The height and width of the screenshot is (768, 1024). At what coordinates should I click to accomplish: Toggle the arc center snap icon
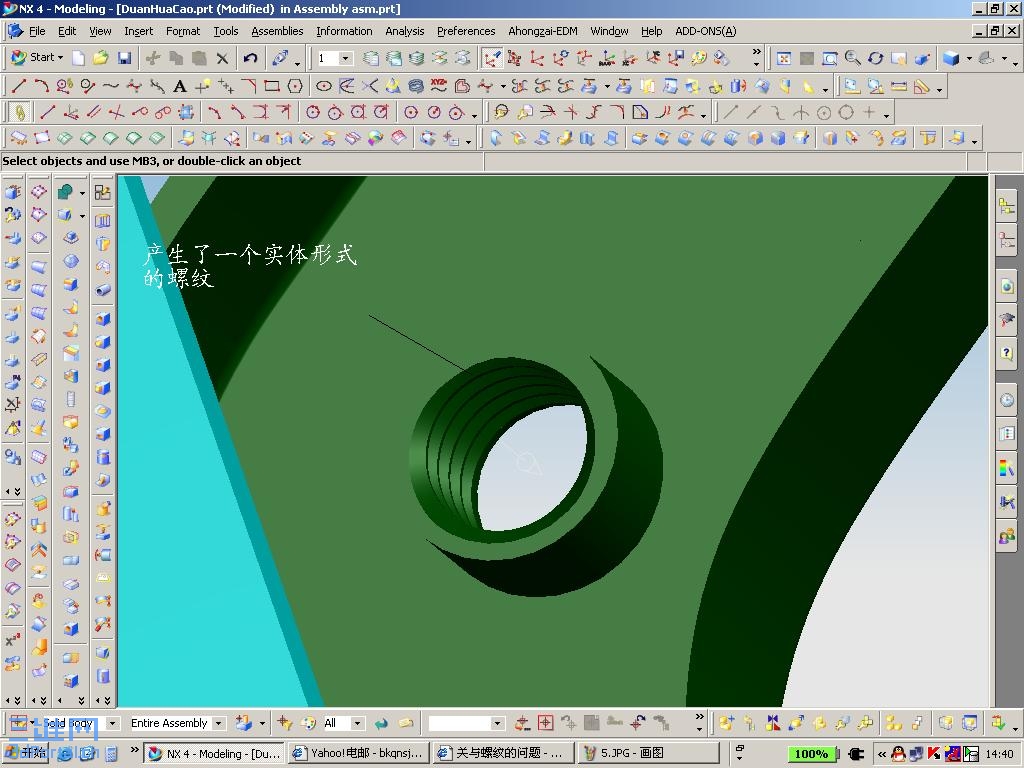point(824,112)
